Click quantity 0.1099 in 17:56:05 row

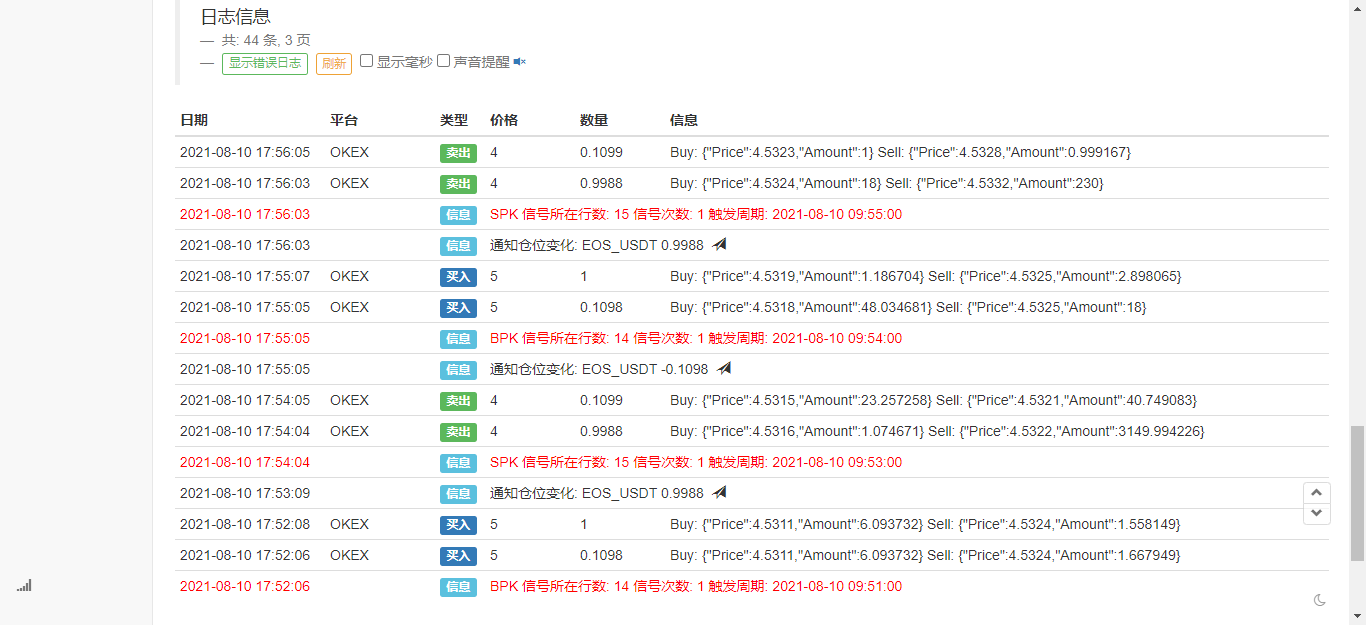601,152
